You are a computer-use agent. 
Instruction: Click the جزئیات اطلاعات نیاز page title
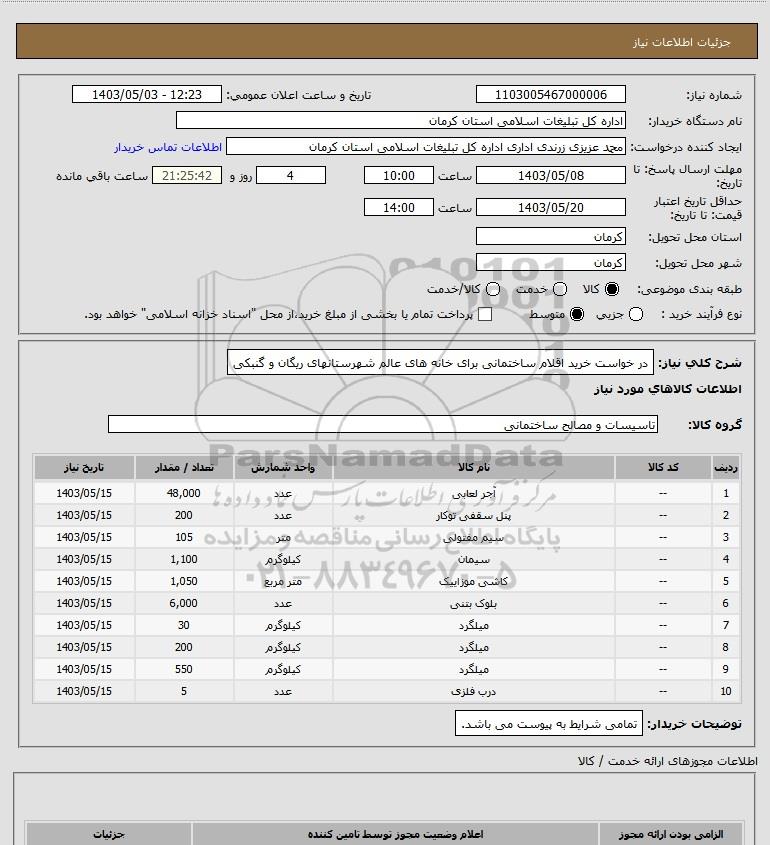click(x=682, y=42)
